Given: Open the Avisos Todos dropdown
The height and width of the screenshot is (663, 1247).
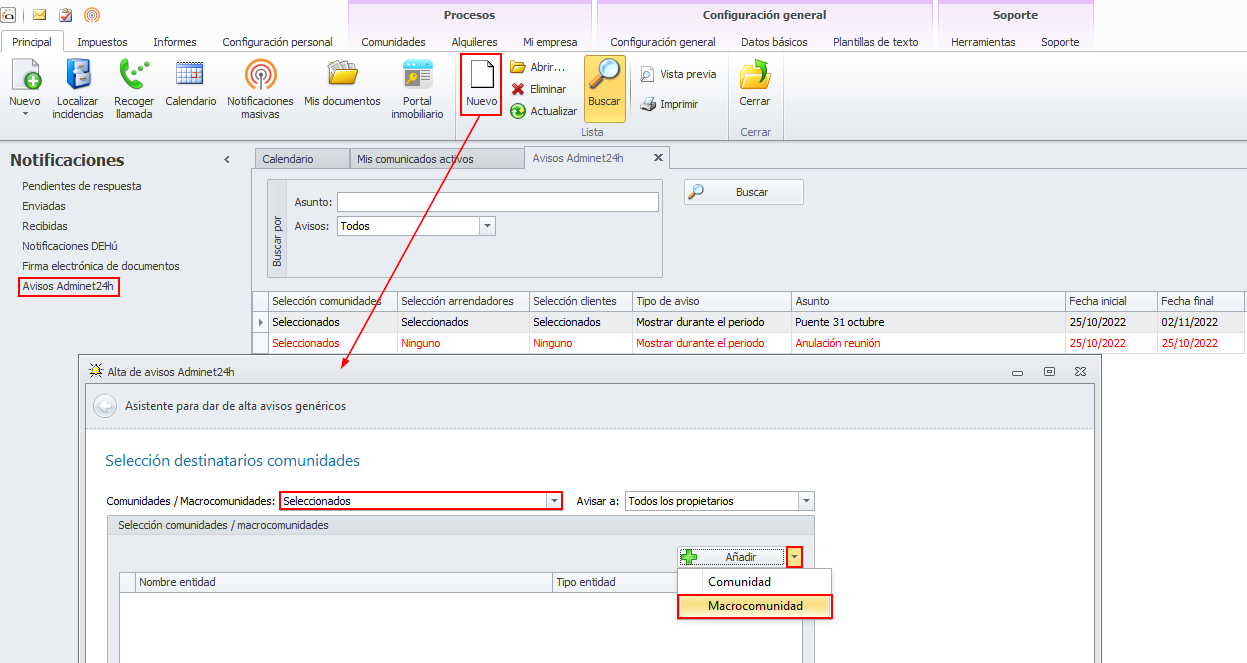Looking at the screenshot, I should (x=488, y=226).
